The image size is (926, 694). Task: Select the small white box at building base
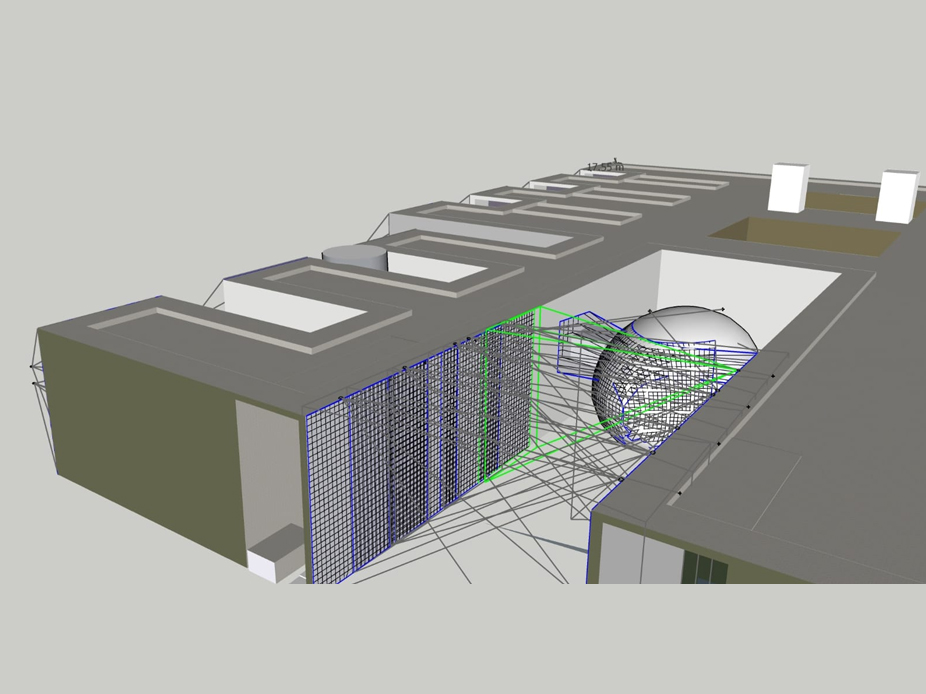click(274, 554)
